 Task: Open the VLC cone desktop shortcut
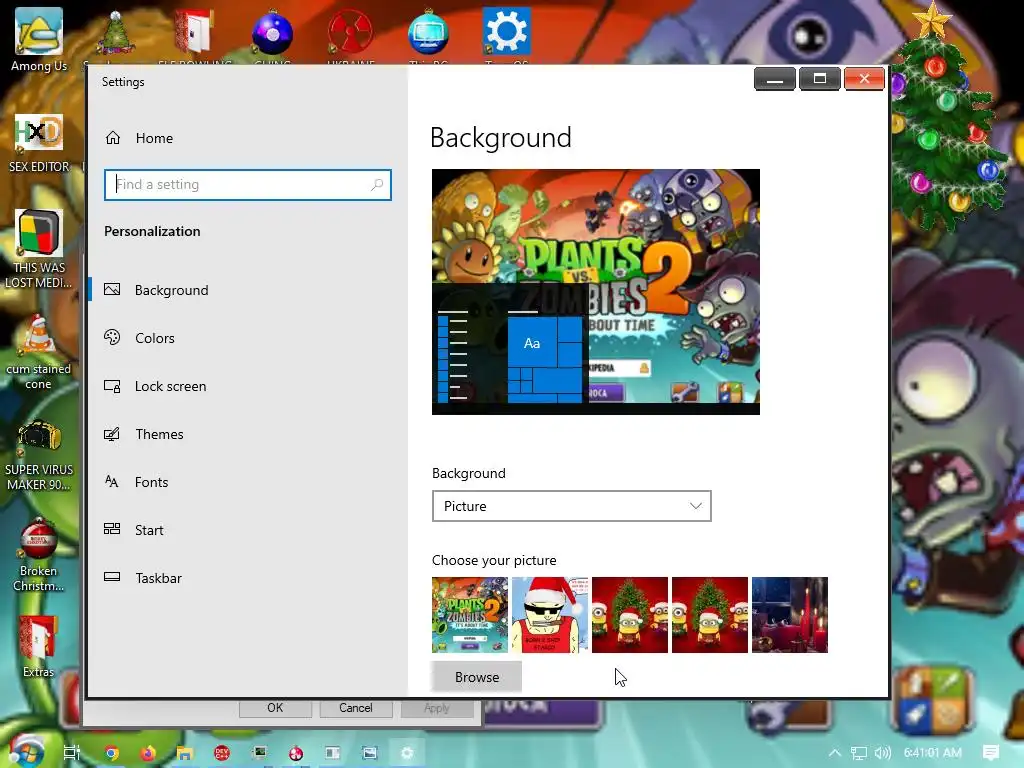point(39,352)
